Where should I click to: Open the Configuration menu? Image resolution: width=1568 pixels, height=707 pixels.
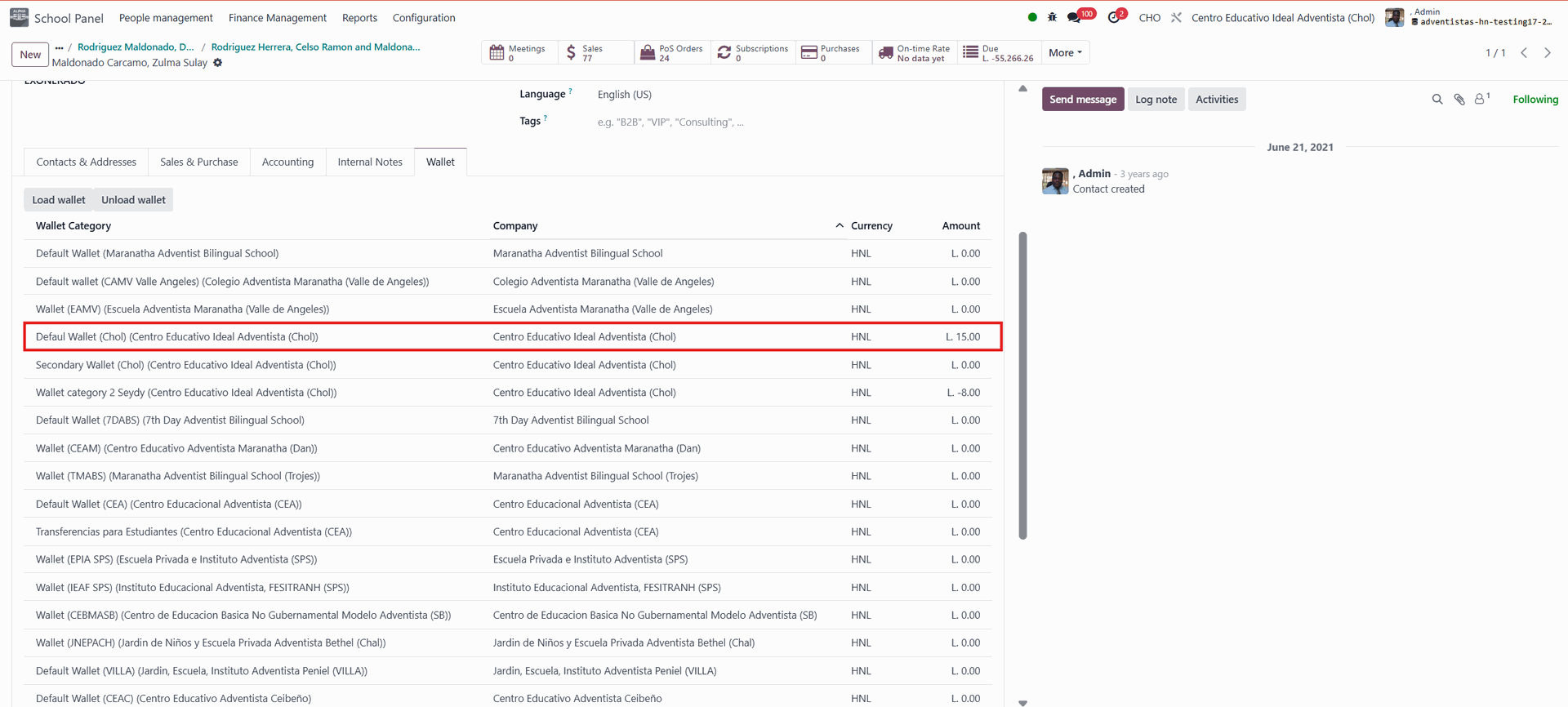click(x=424, y=17)
